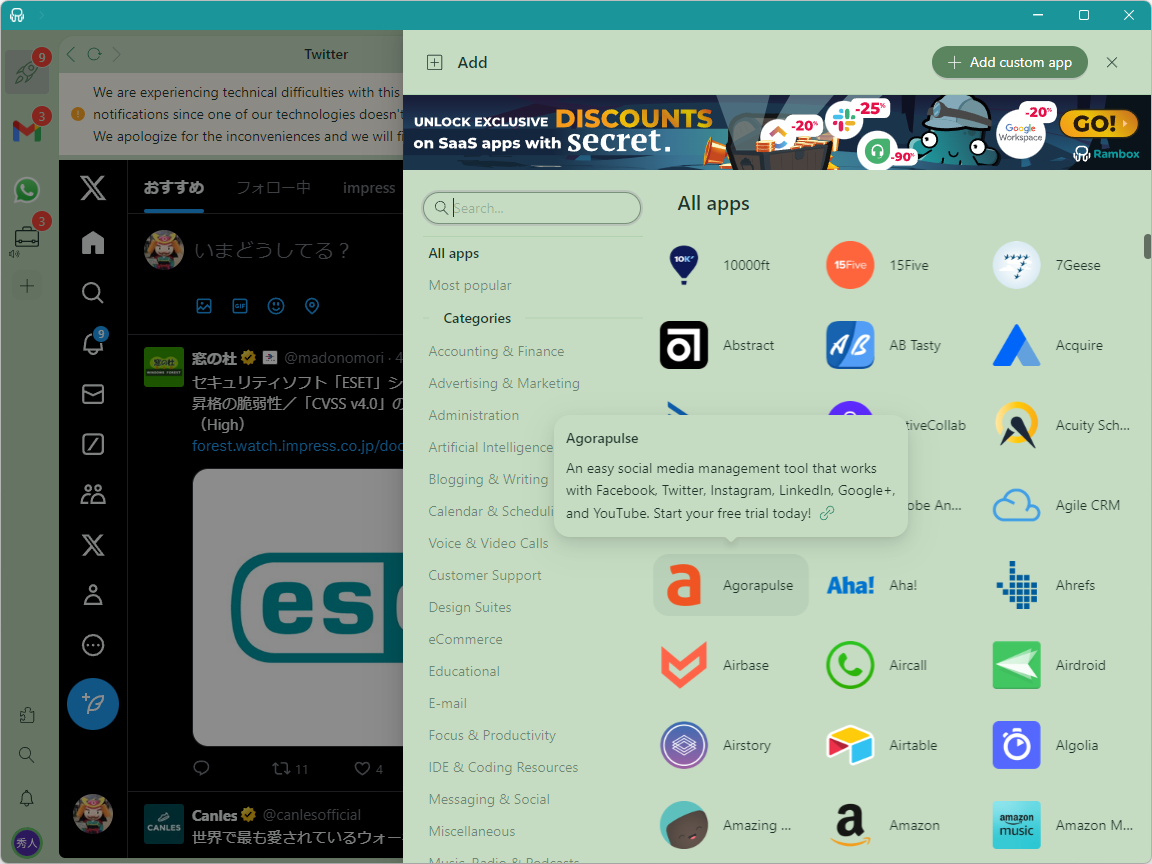
Task: Click inside the app search field
Action: [532, 208]
